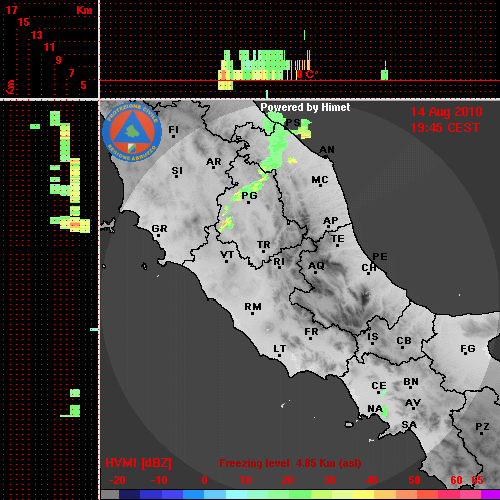This screenshot has width=500, height=500.
Task: Click the RM city marker on the map
Action: (x=253, y=308)
